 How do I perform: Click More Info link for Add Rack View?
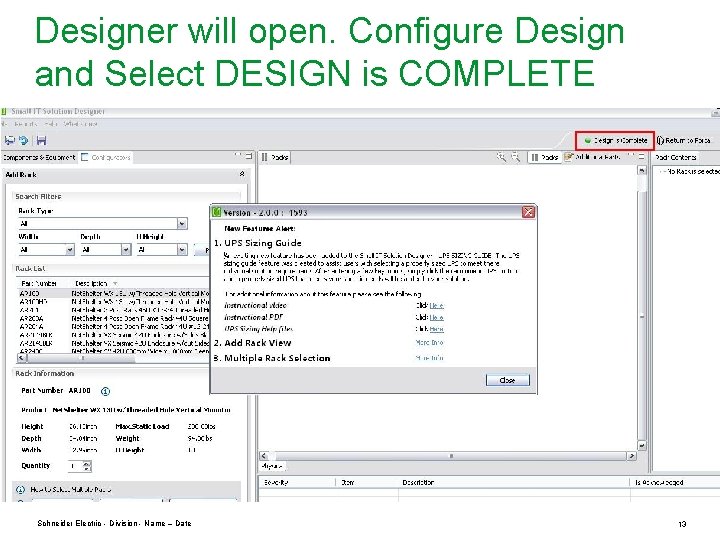pos(429,343)
